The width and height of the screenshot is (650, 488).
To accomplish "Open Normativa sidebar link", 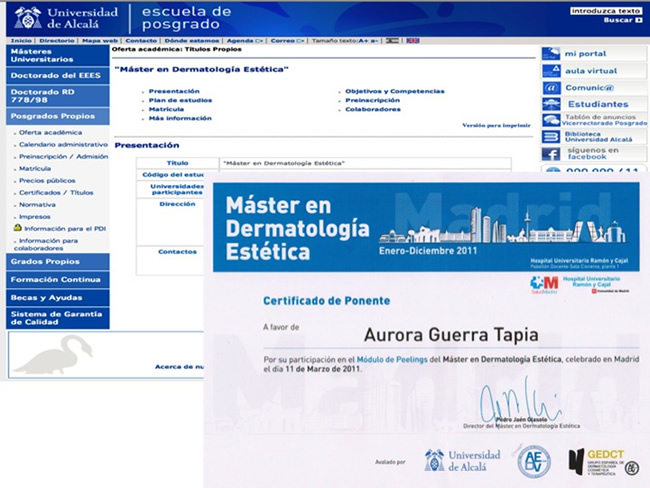I will 37,204.
